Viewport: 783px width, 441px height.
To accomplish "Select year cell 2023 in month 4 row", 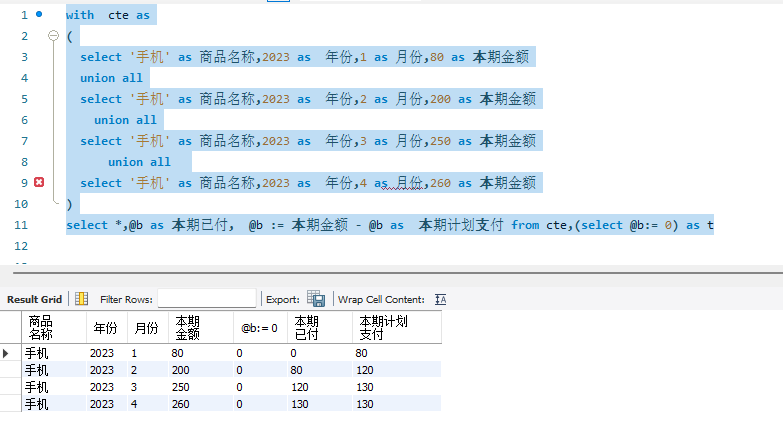I will point(107,404).
